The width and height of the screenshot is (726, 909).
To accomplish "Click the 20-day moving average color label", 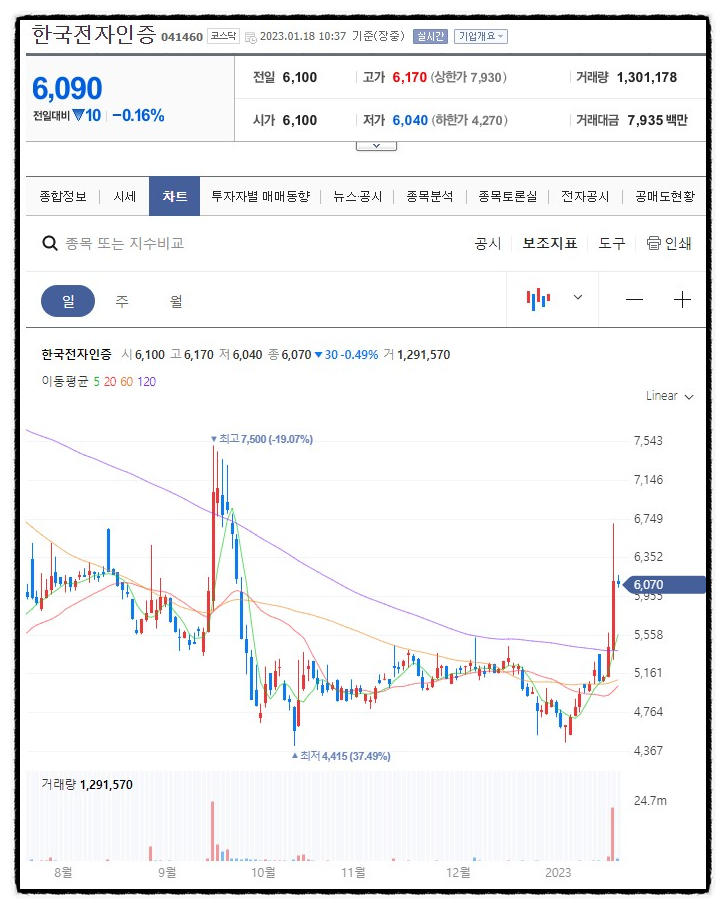I will pyautogui.click(x=110, y=381).
